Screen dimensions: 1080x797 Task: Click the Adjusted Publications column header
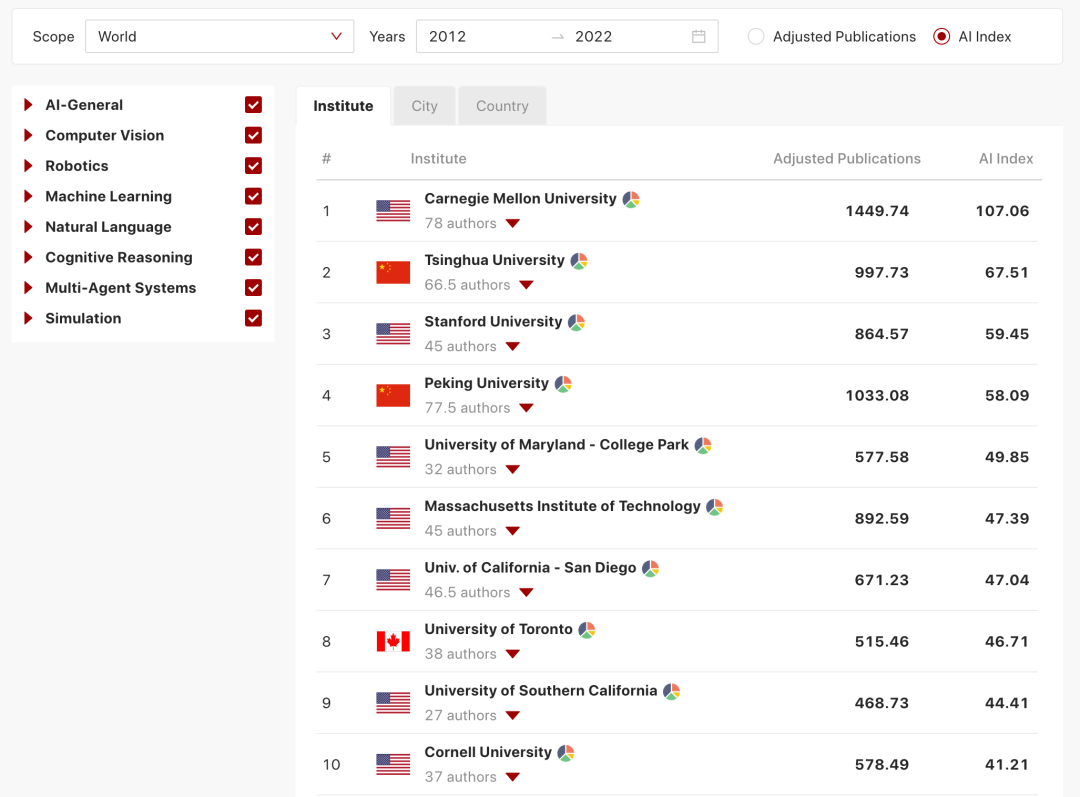(x=847, y=158)
